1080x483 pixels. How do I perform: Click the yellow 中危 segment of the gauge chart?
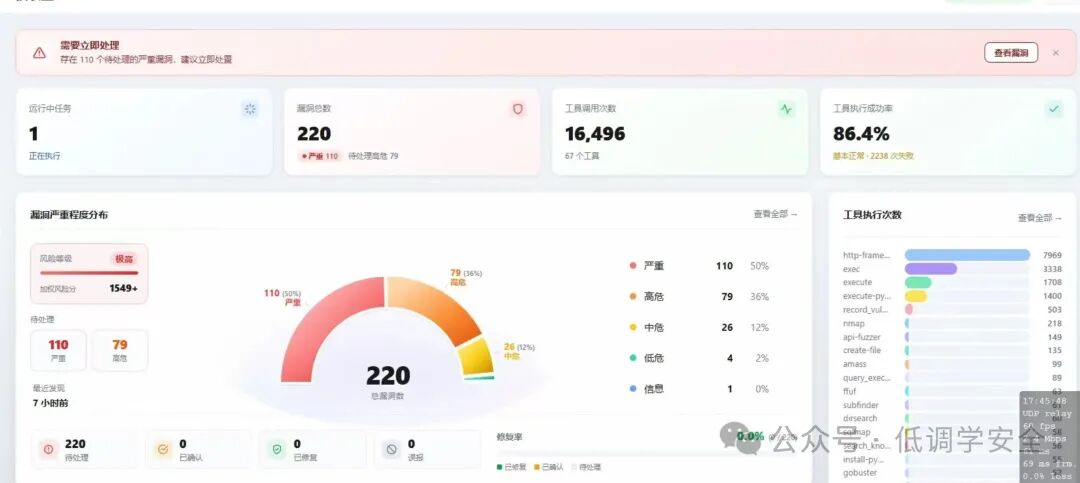pyautogui.click(x=475, y=356)
